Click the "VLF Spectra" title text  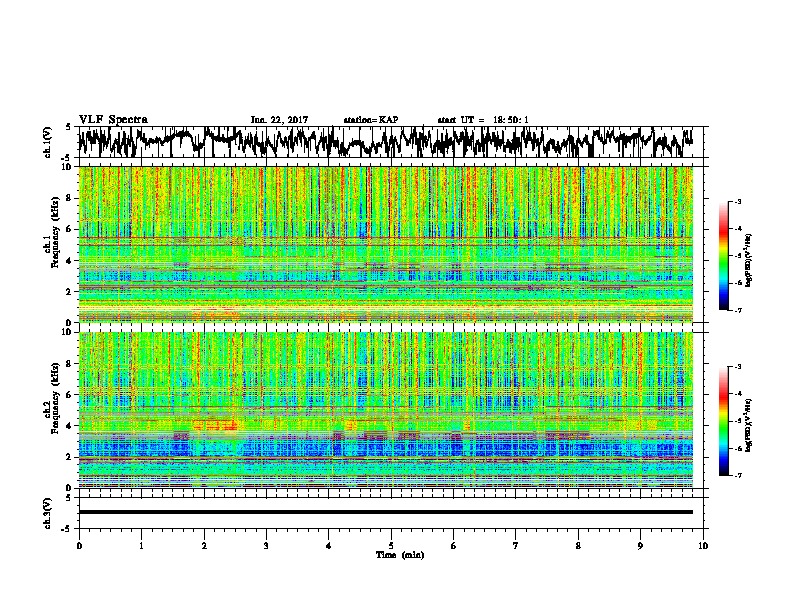point(113,119)
